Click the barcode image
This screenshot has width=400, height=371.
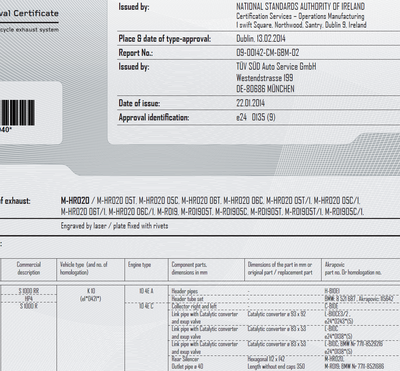coord(17,113)
